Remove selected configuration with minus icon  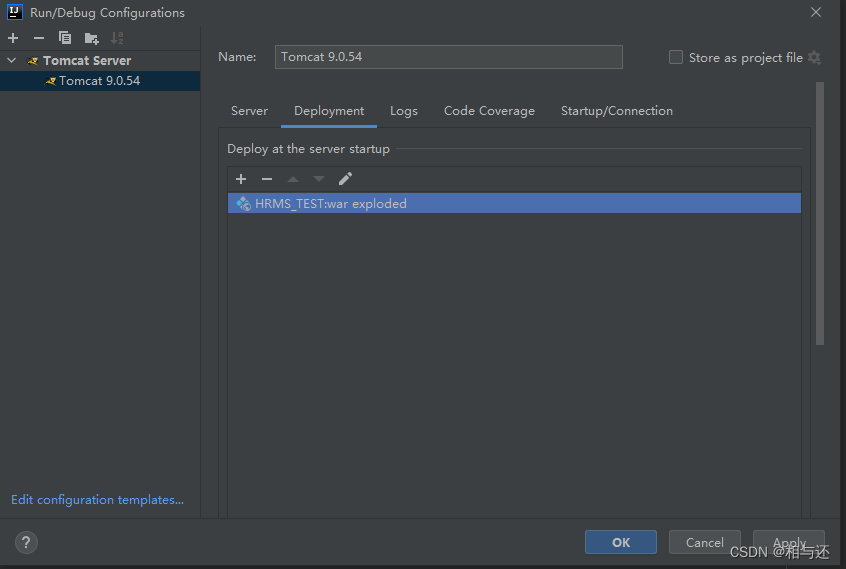click(39, 38)
